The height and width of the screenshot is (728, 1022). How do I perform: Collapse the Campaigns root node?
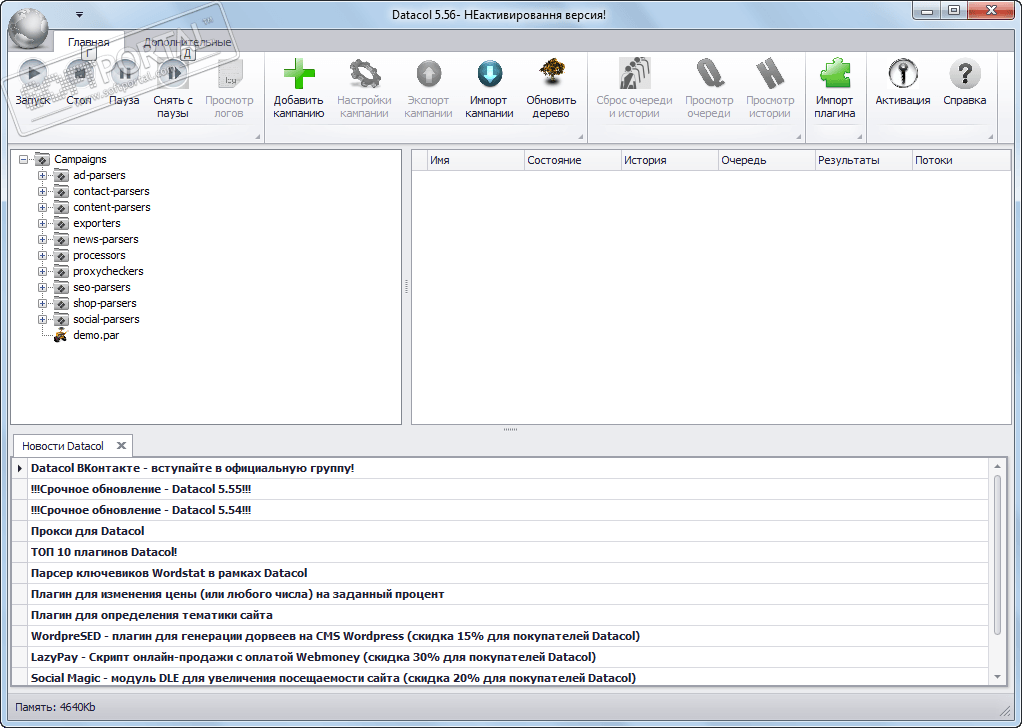click(x=23, y=159)
